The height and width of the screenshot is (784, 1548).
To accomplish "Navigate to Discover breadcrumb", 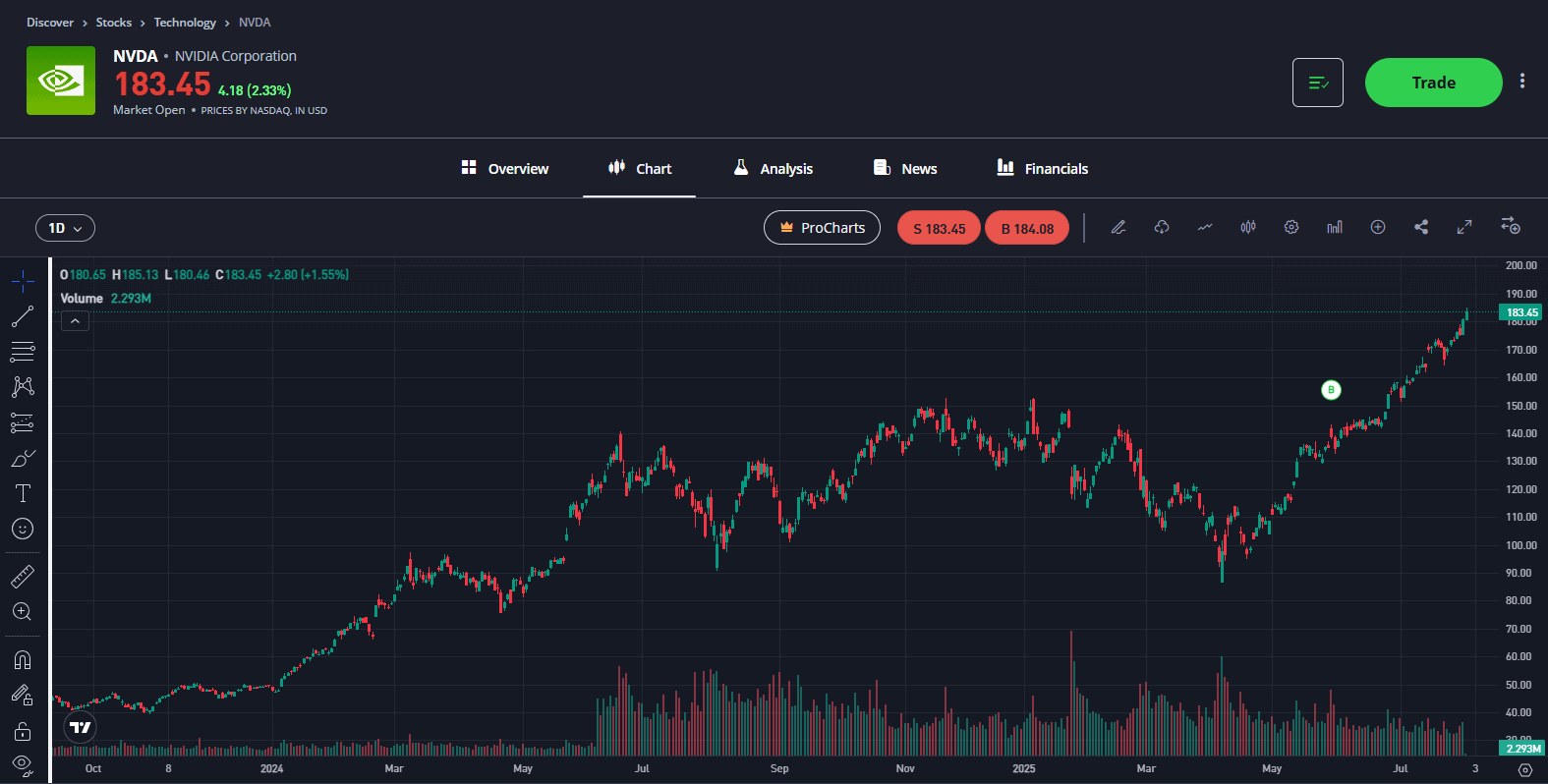I will coord(50,23).
